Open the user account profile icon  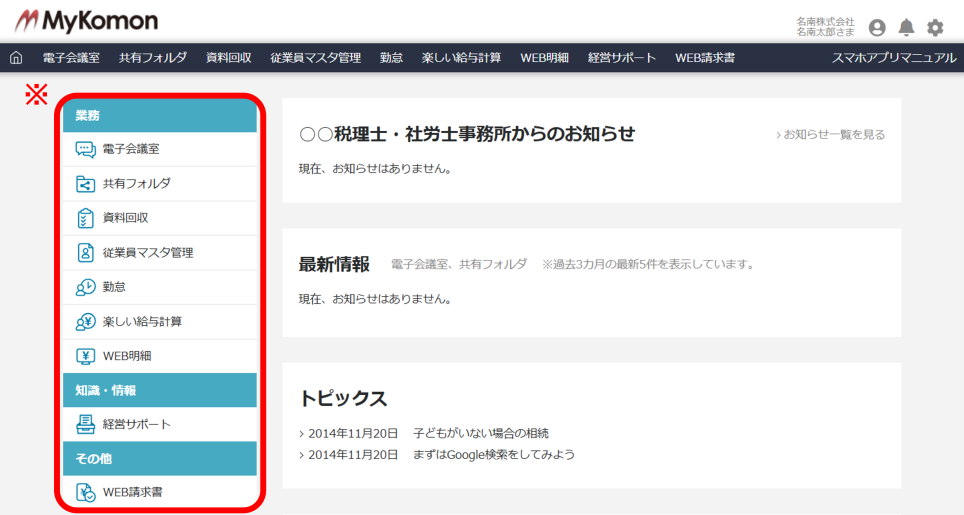coord(877,27)
